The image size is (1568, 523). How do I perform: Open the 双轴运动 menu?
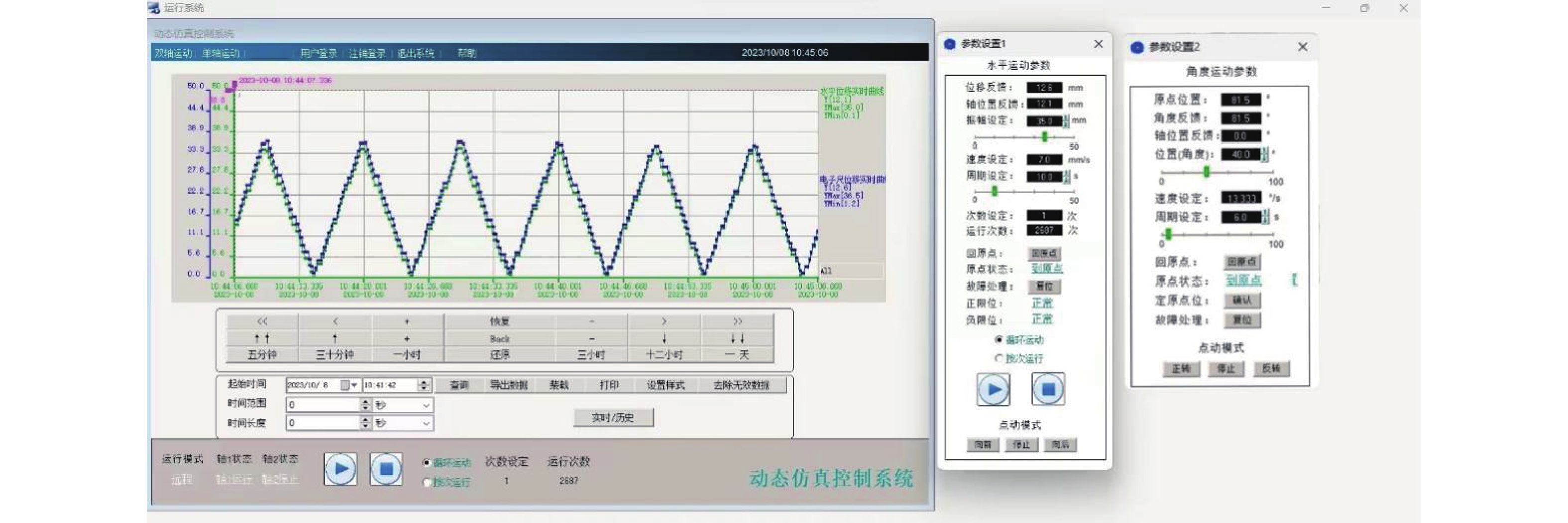pyautogui.click(x=174, y=54)
